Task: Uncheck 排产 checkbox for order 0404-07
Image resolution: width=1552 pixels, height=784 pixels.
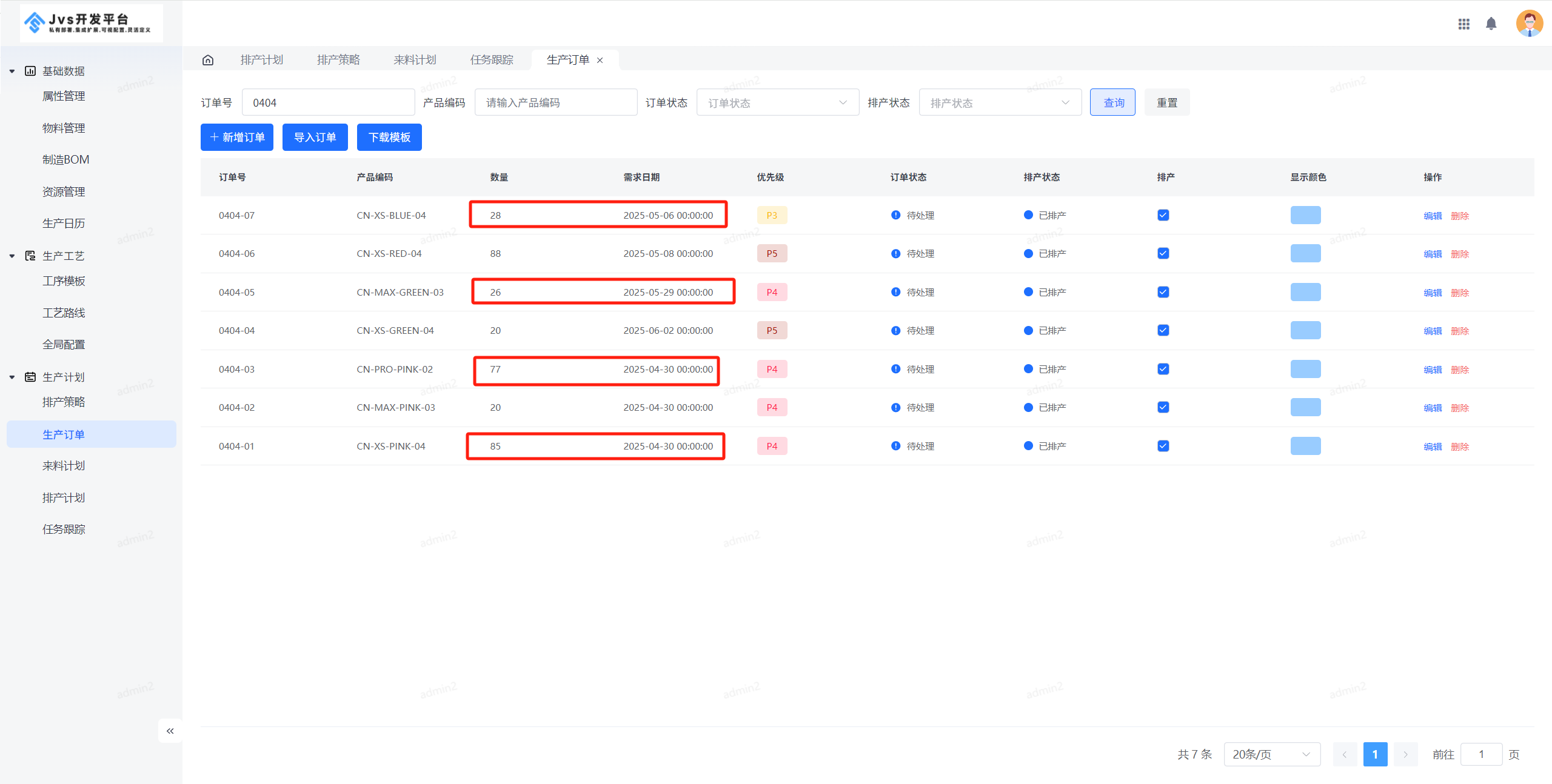Action: tap(1163, 214)
